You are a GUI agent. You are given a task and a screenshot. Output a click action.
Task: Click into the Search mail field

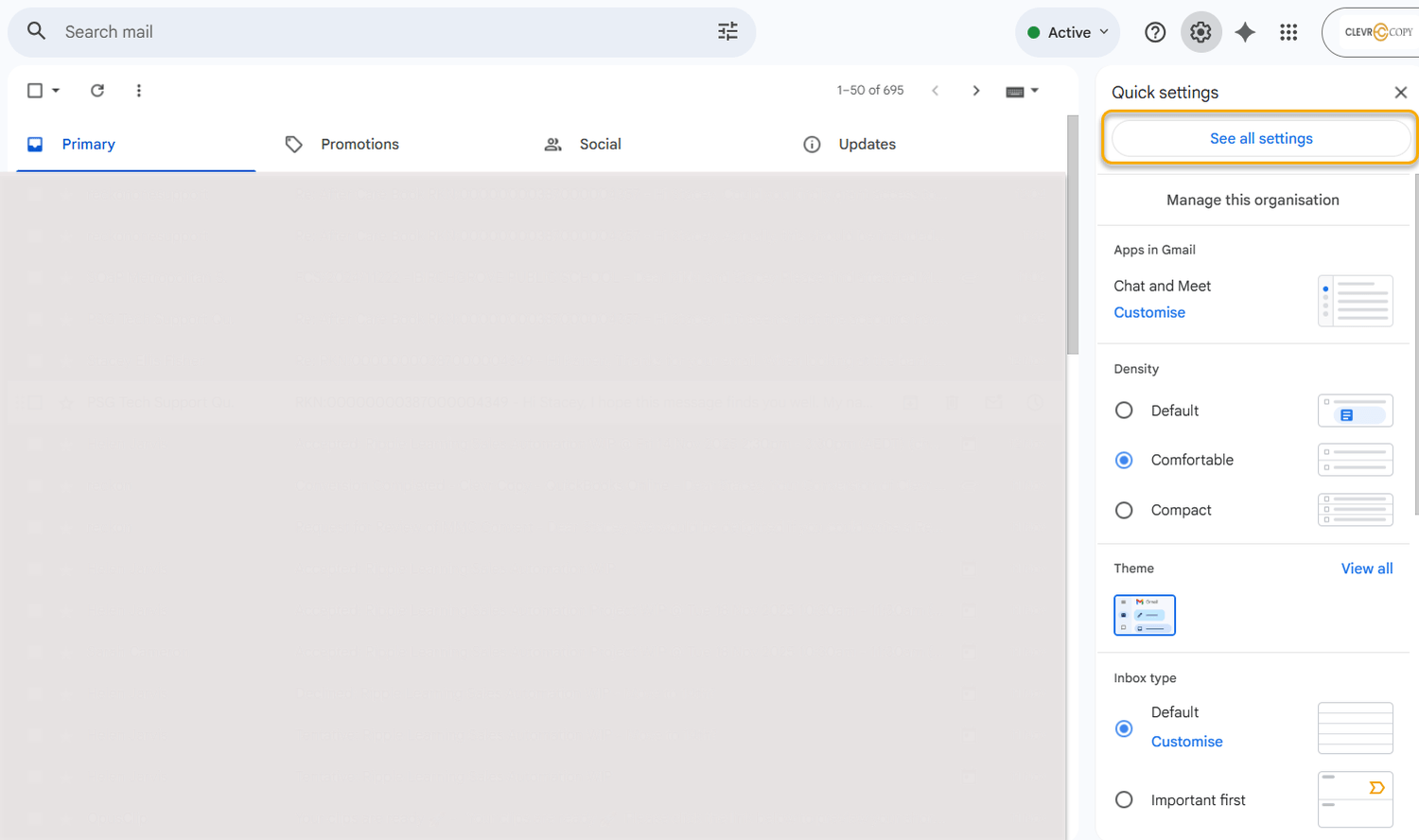(x=378, y=32)
